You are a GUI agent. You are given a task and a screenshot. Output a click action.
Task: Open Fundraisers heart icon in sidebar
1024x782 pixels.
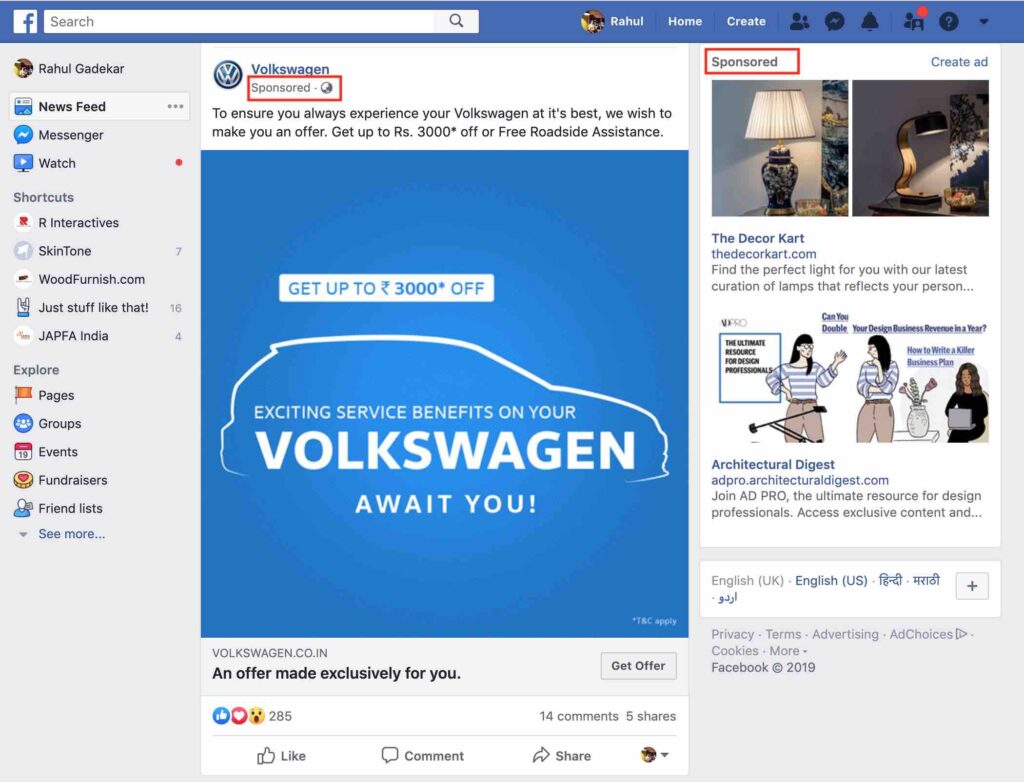coord(22,479)
